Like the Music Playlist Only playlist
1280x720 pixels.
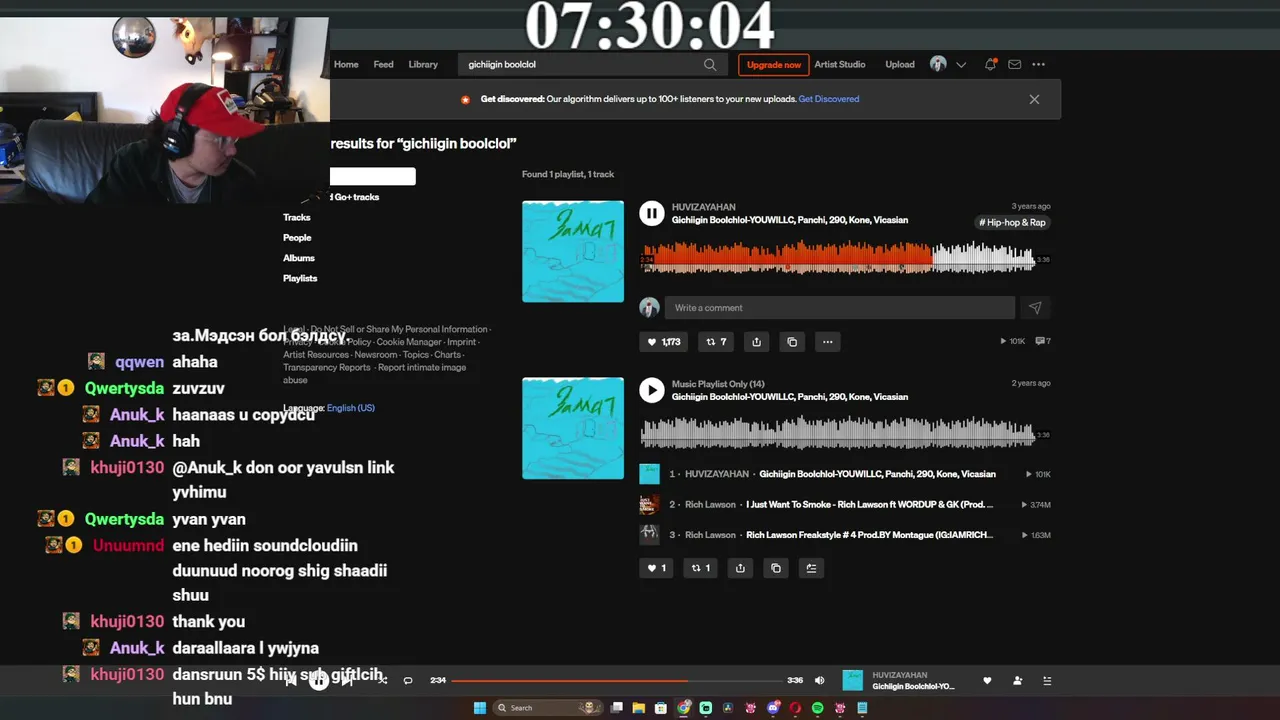(656, 568)
